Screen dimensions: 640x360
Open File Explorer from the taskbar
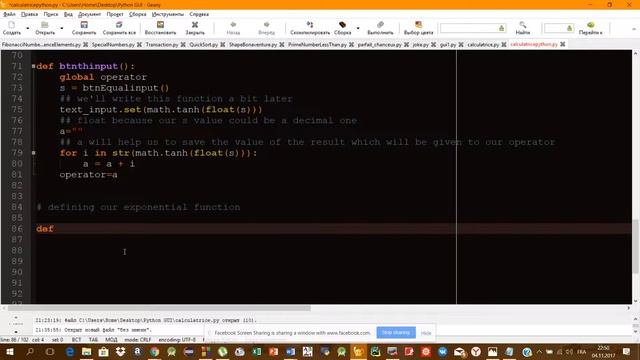pyautogui.click(x=87, y=351)
